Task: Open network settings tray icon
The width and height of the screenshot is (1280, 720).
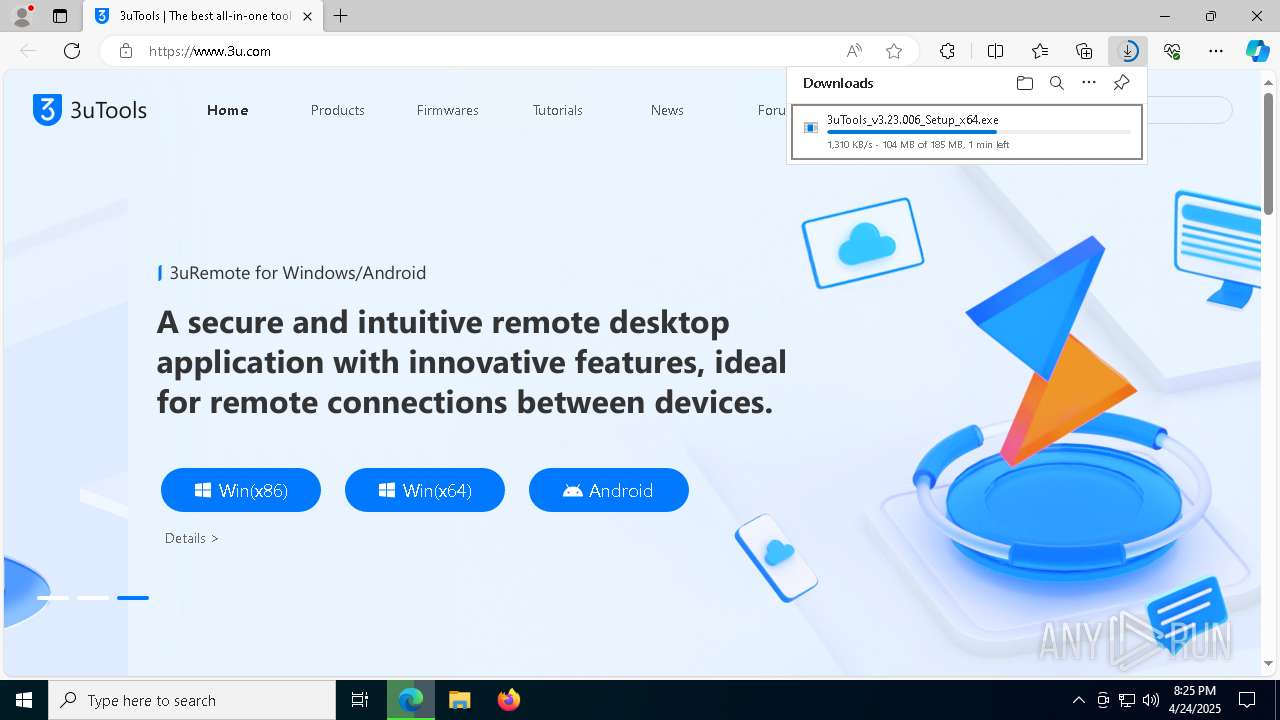Action: [1127, 700]
